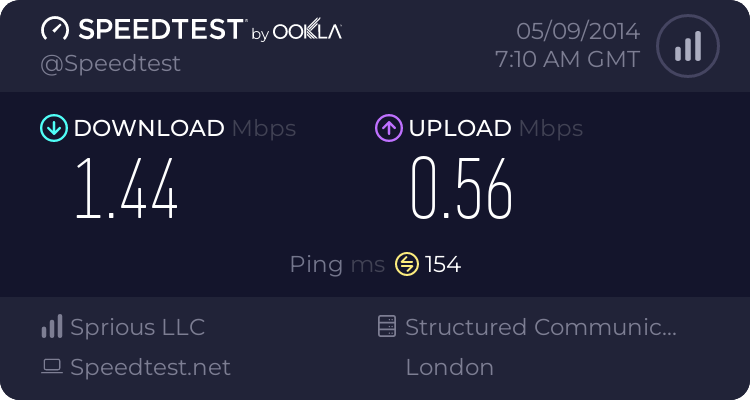Click the London server location
Viewport: 750px width, 400px height.
click(x=449, y=367)
